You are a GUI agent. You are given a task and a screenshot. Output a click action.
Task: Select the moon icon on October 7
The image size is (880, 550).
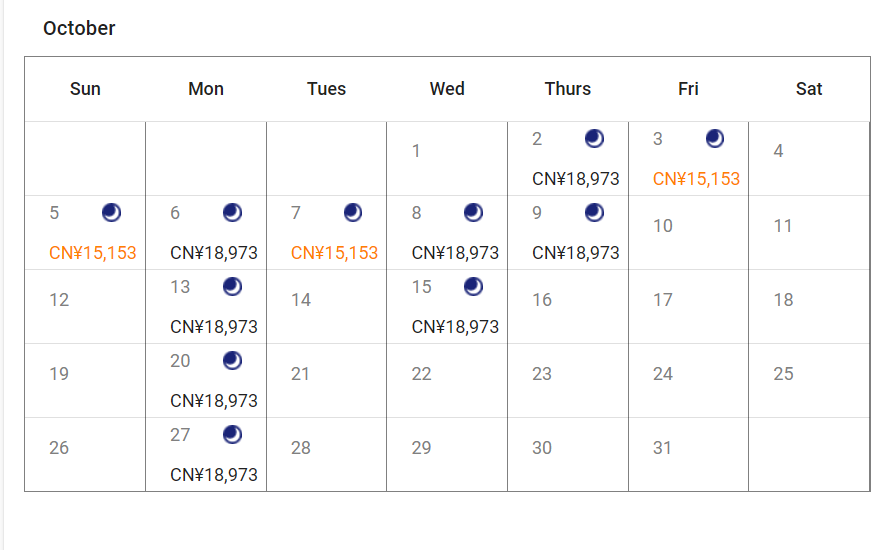pos(353,212)
